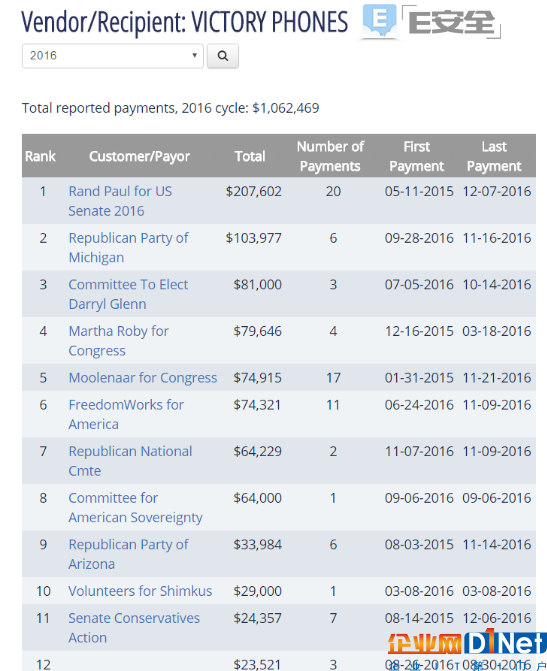Click the magnifier search button
Image resolution: width=547 pixels, height=671 pixels.
coord(223,56)
